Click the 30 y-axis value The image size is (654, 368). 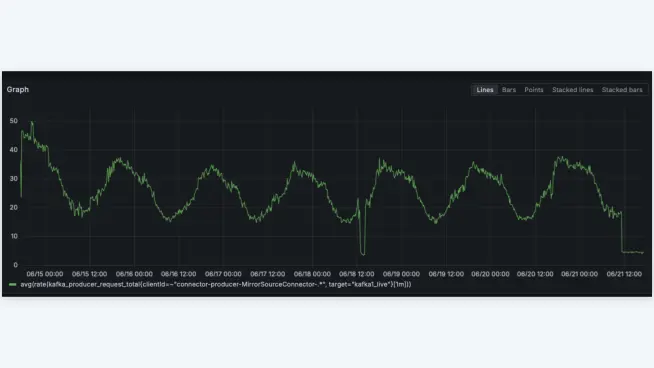coord(14,179)
